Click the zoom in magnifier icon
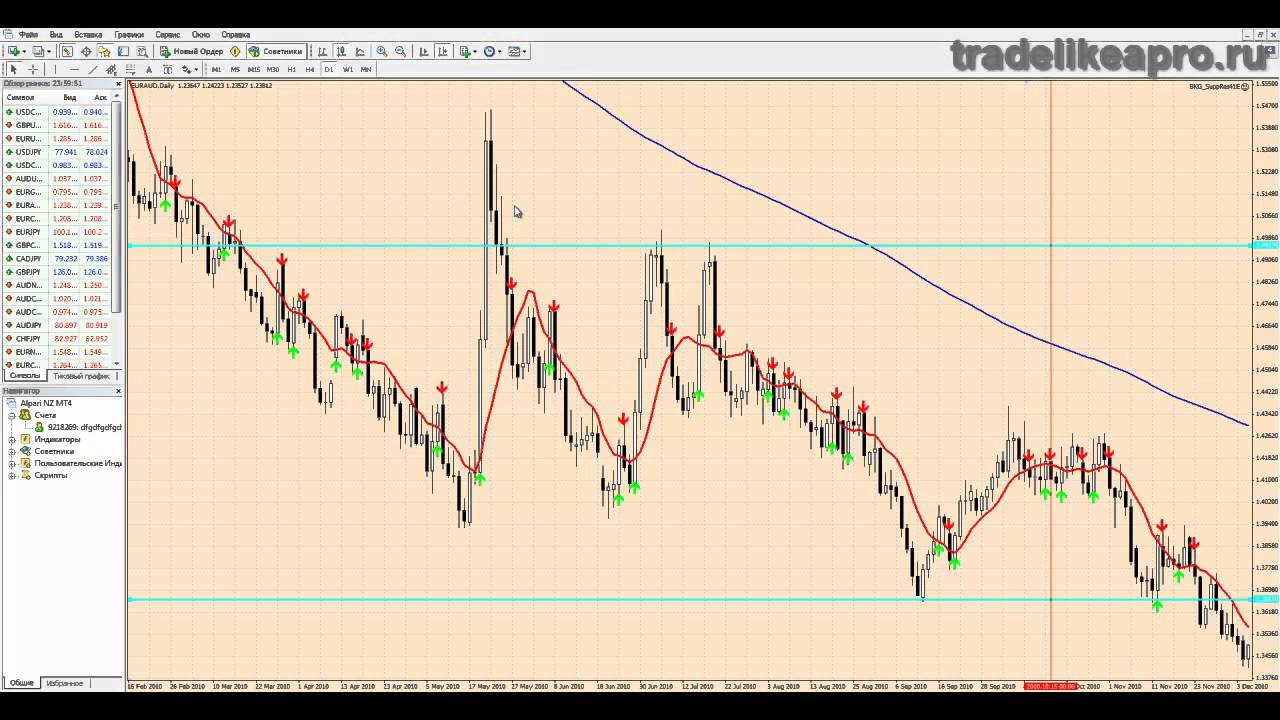The width and height of the screenshot is (1280, 720). pos(382,51)
